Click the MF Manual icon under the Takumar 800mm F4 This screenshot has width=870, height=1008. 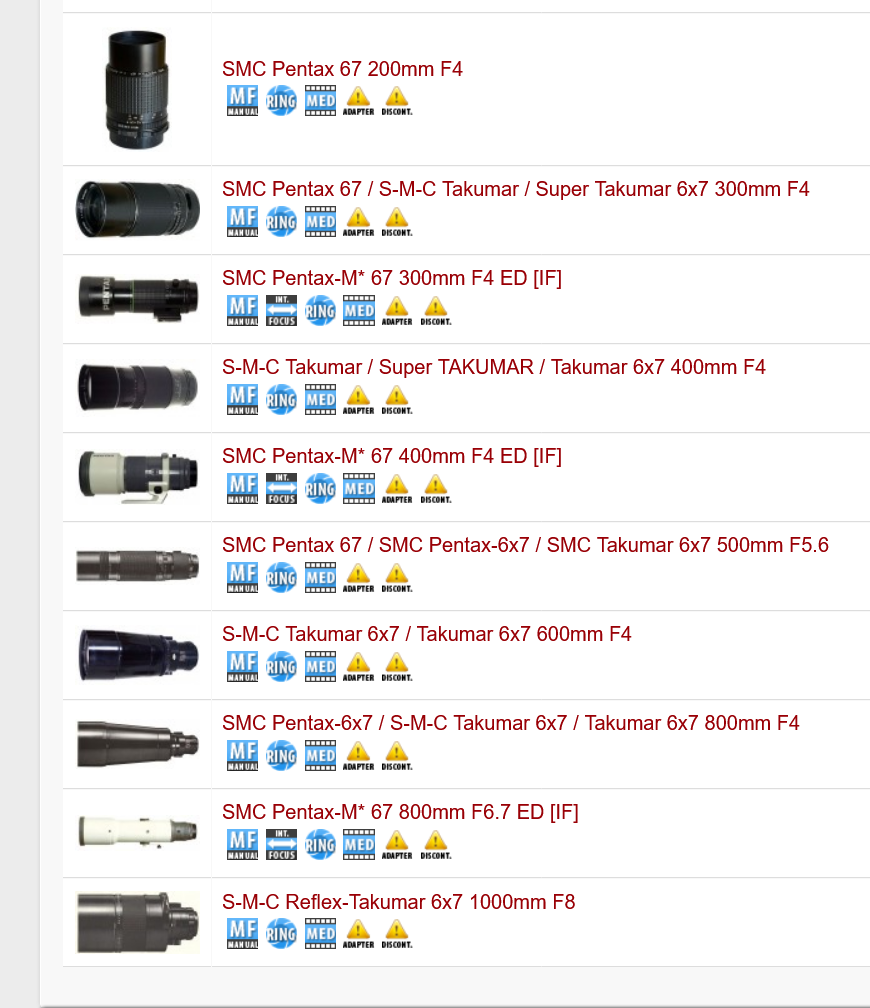242,755
